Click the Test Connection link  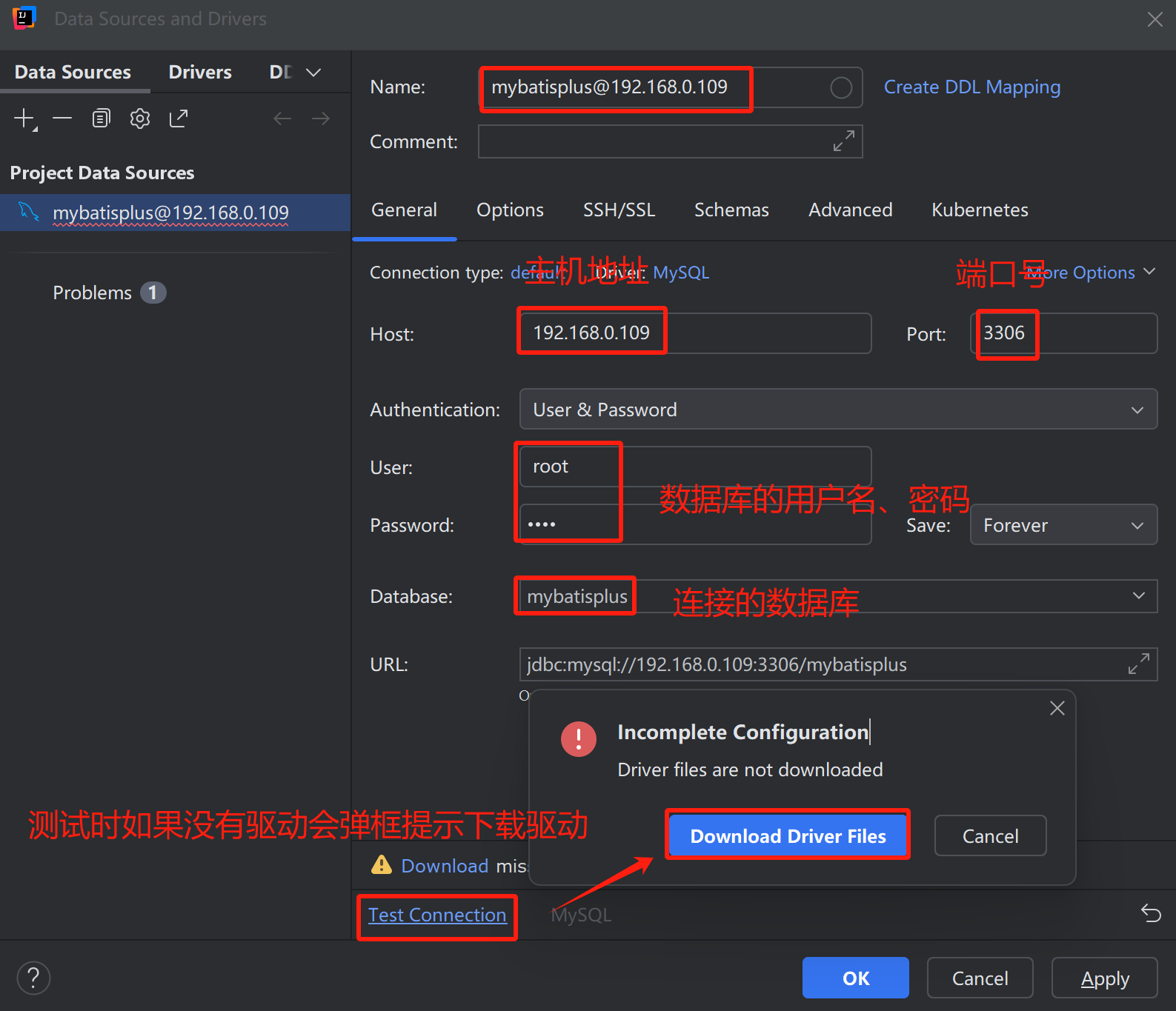click(x=437, y=915)
